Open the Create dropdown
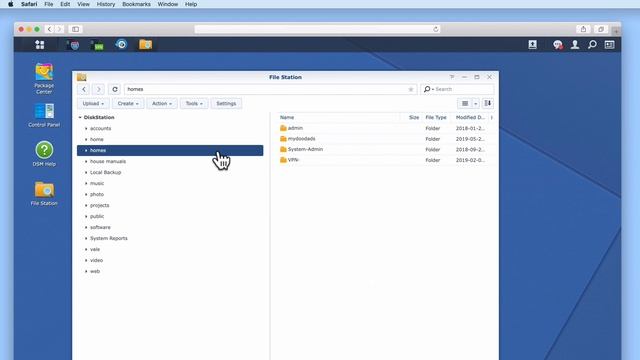This screenshot has width=640, height=360. [128, 104]
